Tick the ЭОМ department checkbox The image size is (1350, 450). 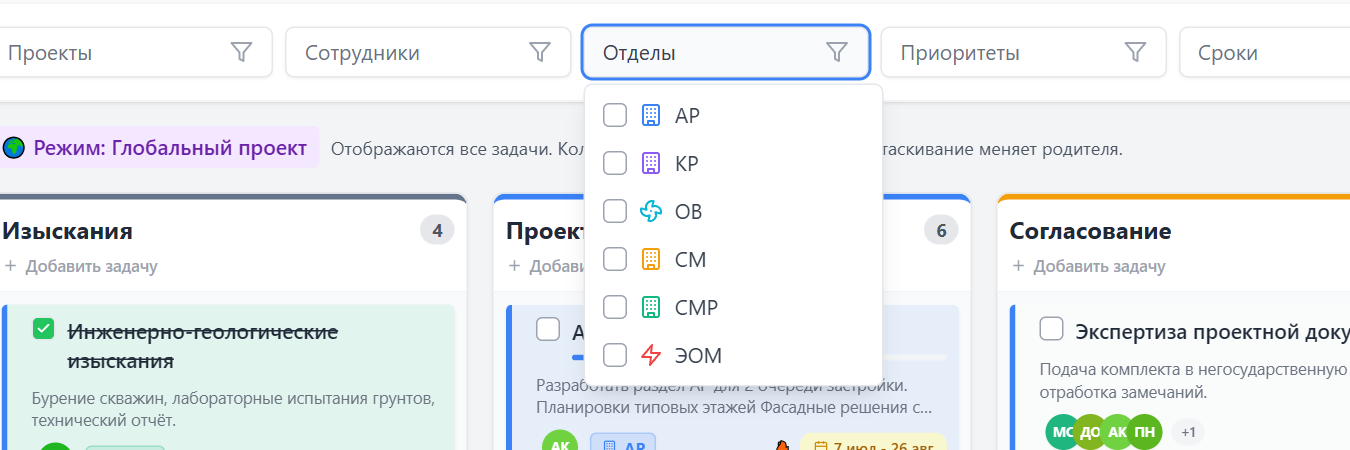click(615, 355)
